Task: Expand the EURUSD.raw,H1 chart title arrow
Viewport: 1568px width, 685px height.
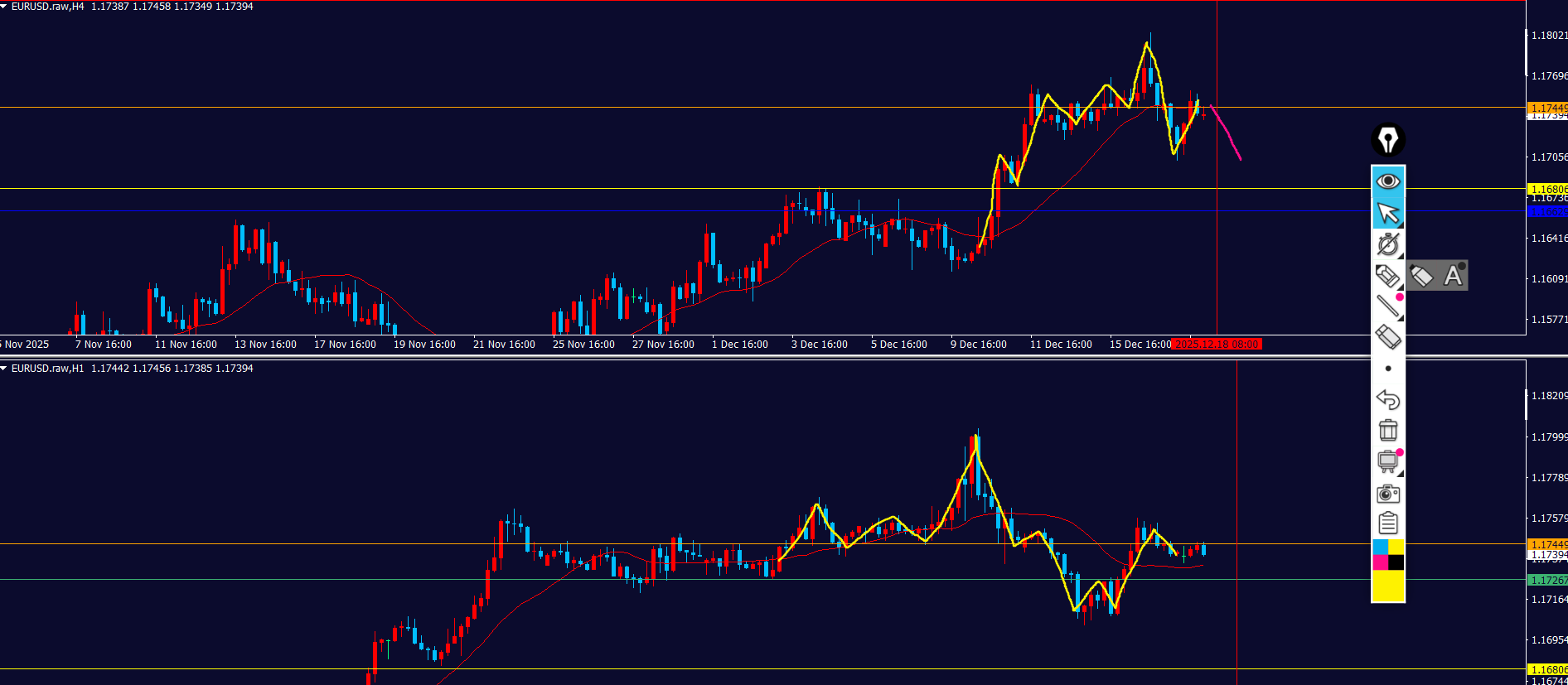Action: [4, 369]
